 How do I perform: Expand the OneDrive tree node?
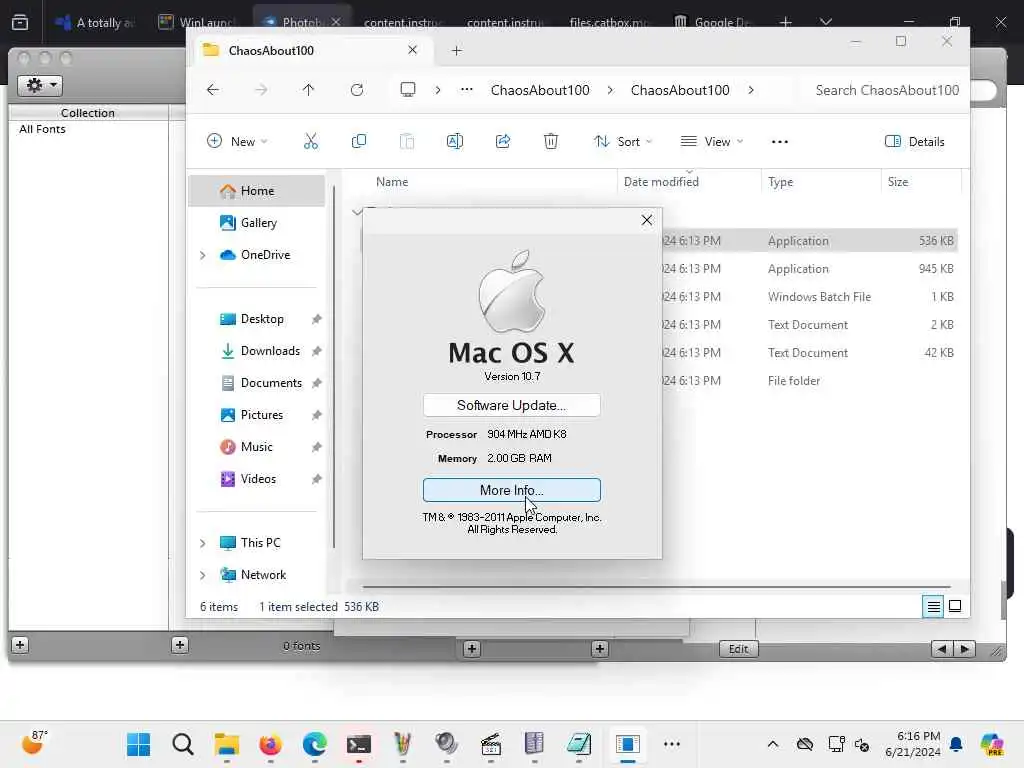(x=202, y=255)
